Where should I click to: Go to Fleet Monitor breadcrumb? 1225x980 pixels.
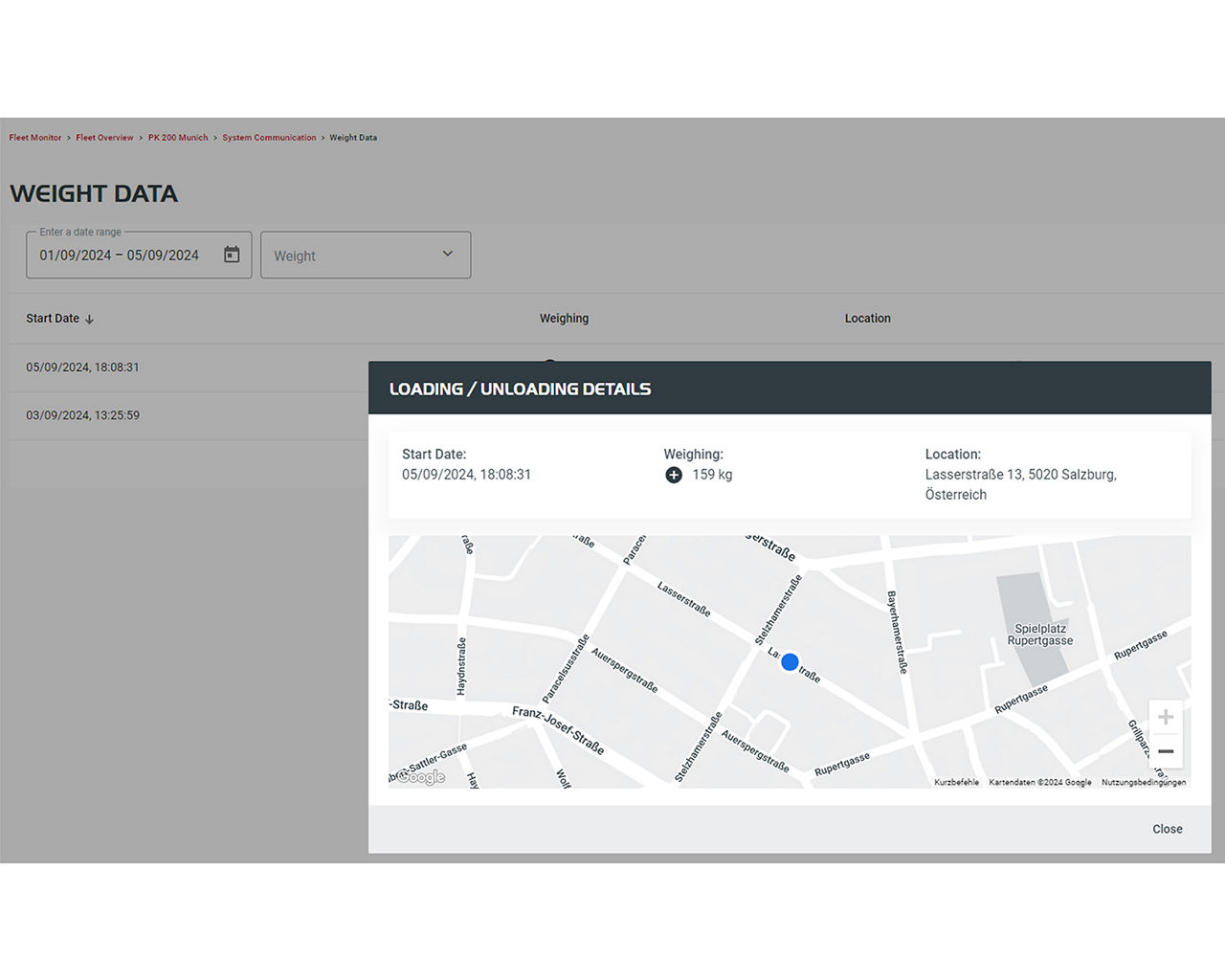35,138
